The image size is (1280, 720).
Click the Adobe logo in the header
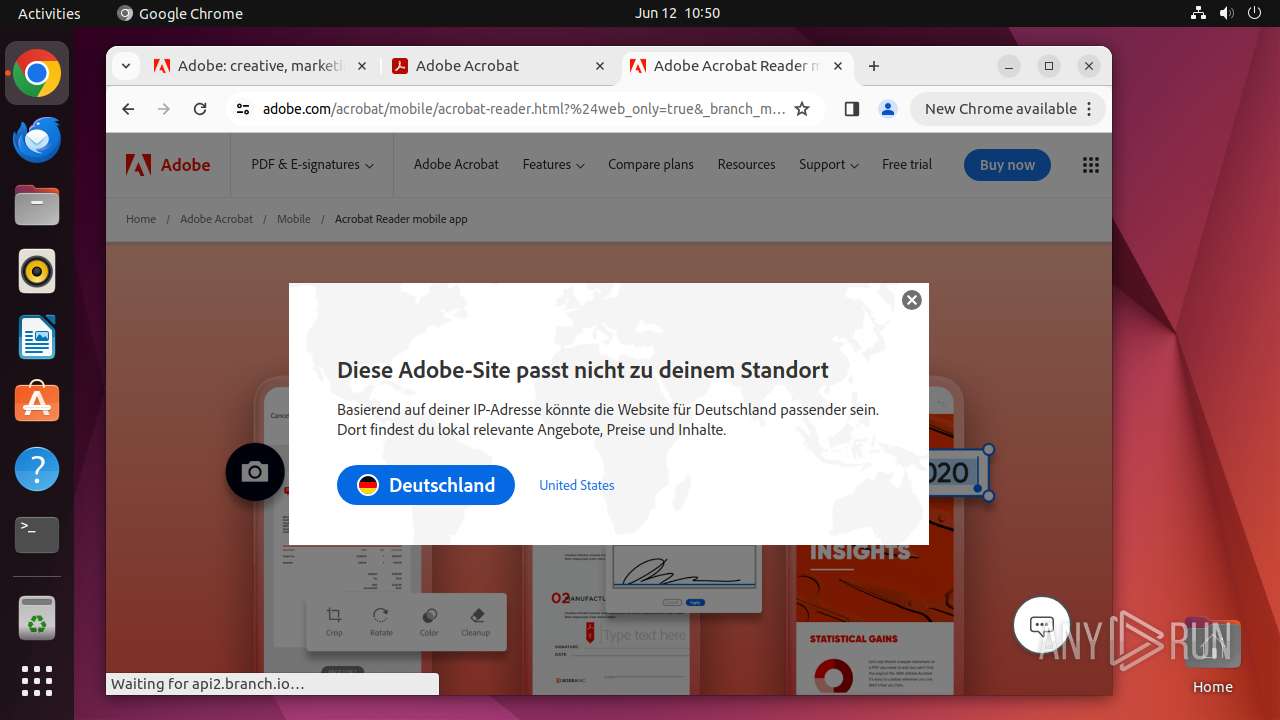pyautogui.click(x=168, y=165)
